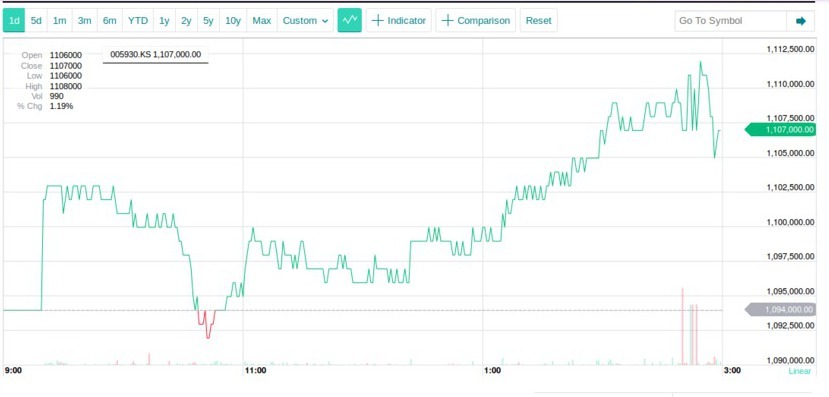The image size is (829, 397).
Task: Click the go arrow next to symbol field
Action: [801, 21]
